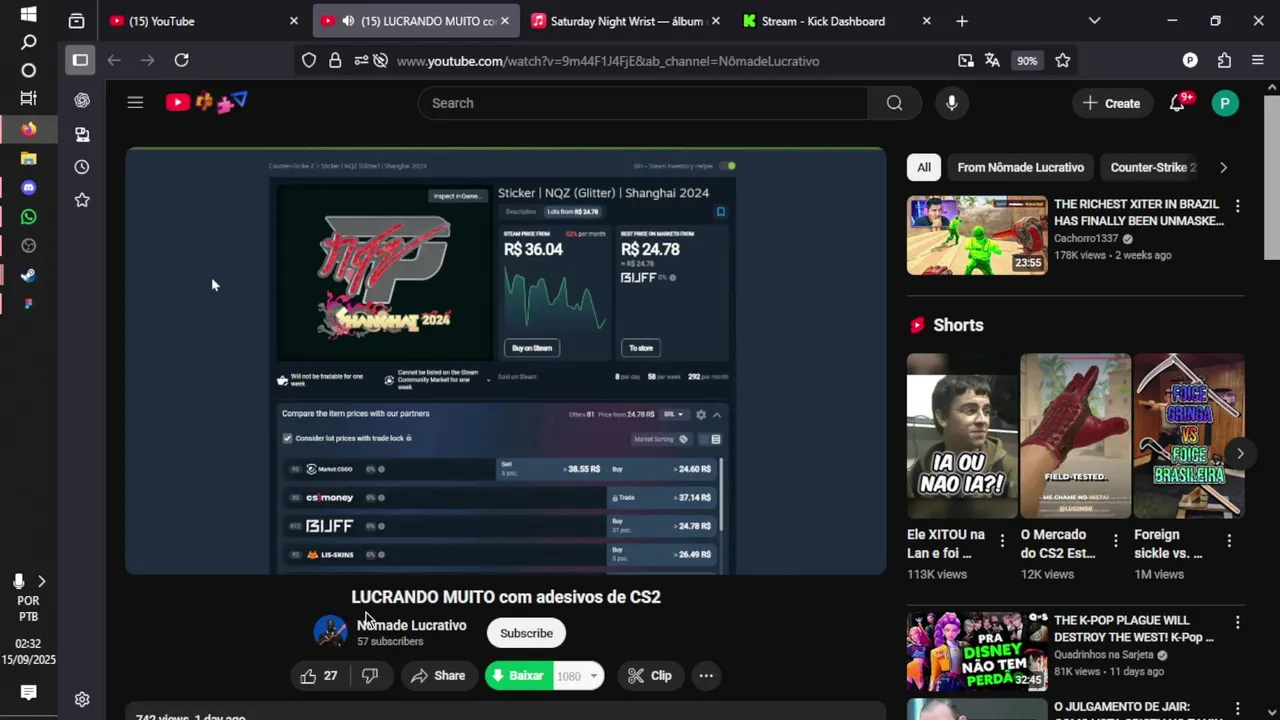Open the notifications bell

tap(1177, 103)
